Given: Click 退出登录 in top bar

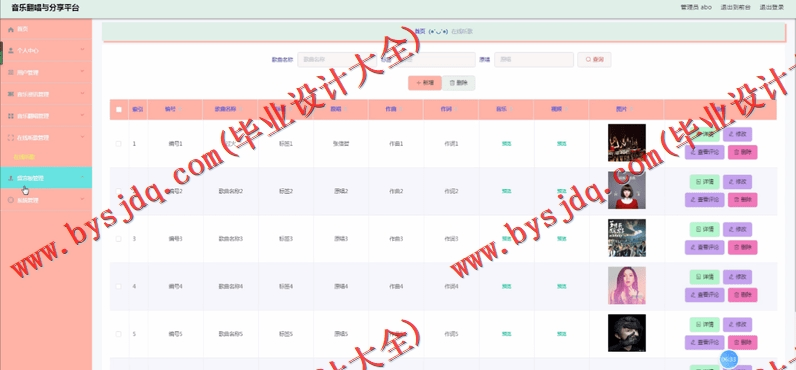Looking at the screenshot, I should pyautogui.click(x=772, y=7).
